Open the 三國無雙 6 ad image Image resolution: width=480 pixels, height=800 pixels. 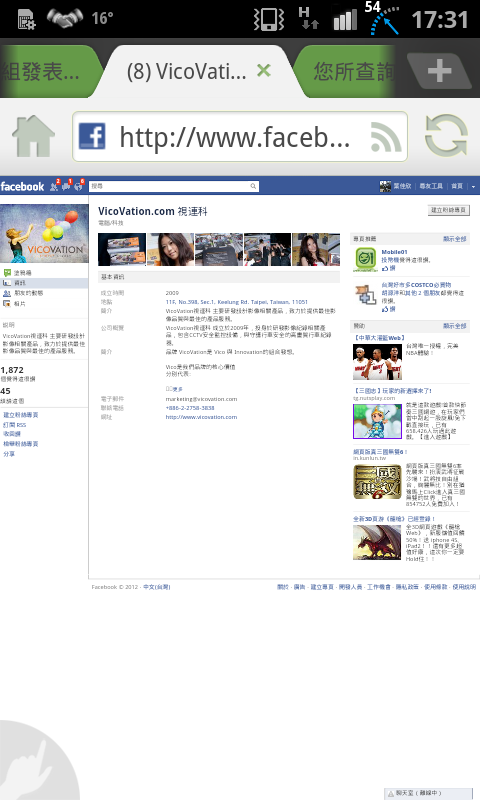[377, 482]
